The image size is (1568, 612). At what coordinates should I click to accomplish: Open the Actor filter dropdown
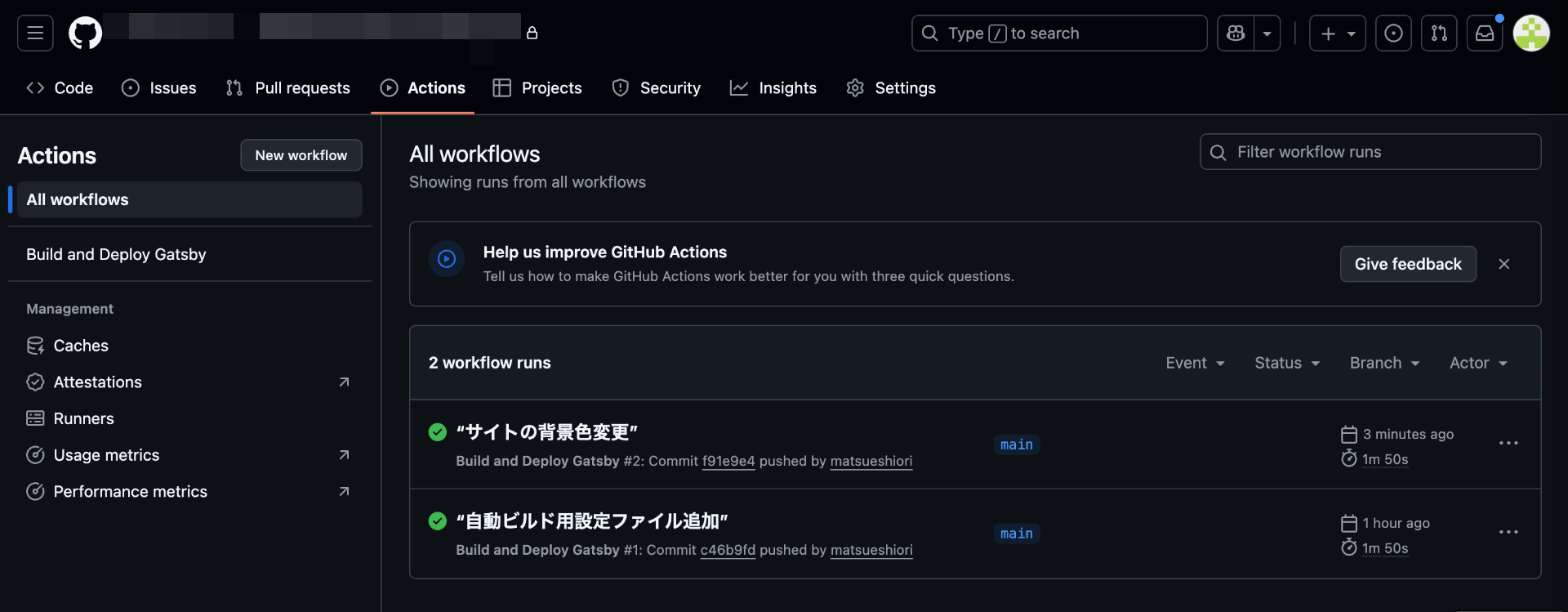(1478, 363)
